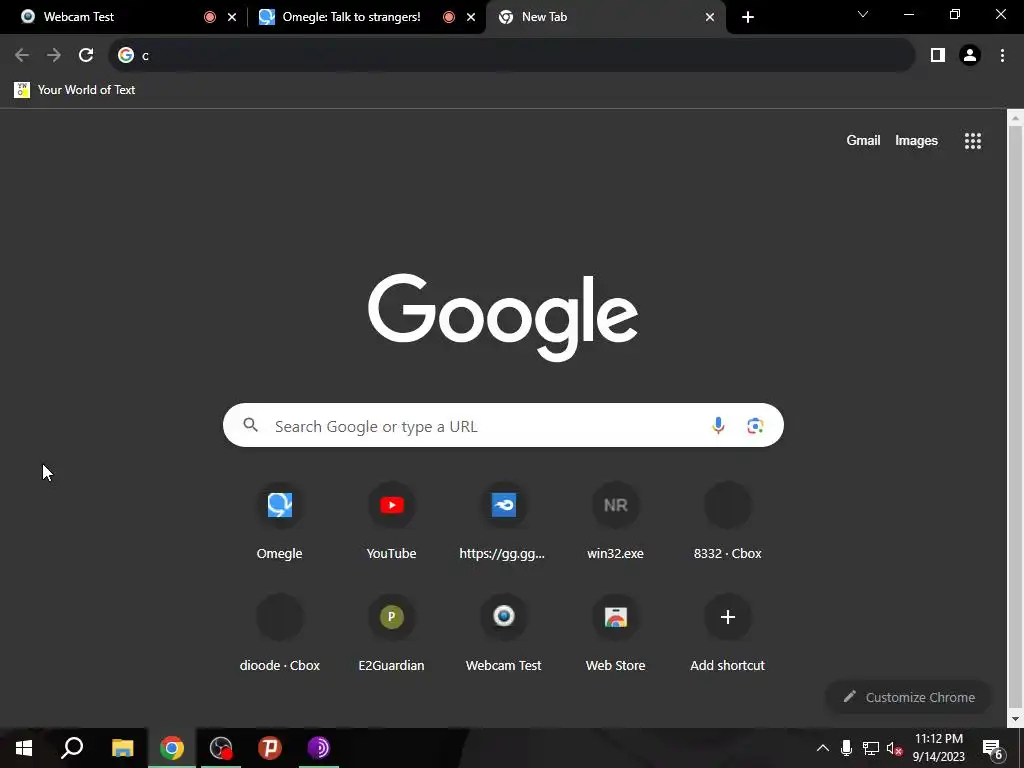The image size is (1024, 768).
Task: Open the Webcam Test shortcut tile
Action: click(503, 633)
